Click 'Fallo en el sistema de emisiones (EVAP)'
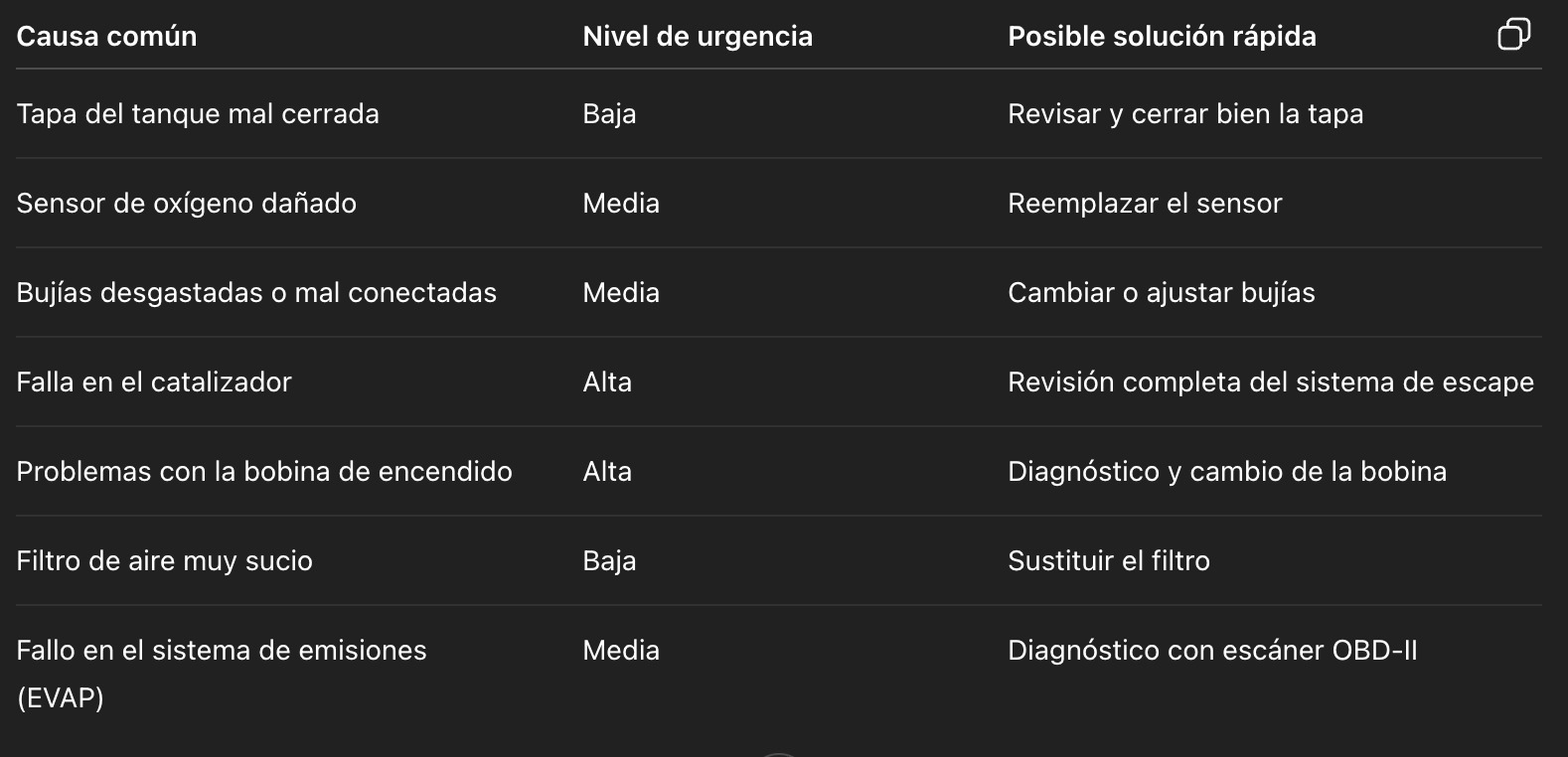This screenshot has height=757, width=1568. (222, 674)
